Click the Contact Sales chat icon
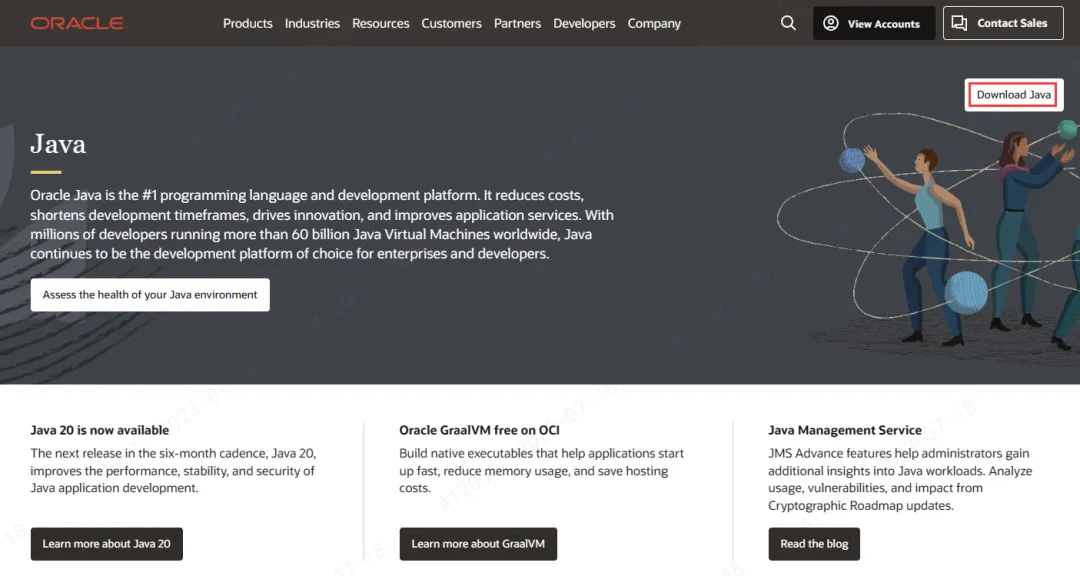Viewport: 1080px width, 576px height. click(x=960, y=23)
